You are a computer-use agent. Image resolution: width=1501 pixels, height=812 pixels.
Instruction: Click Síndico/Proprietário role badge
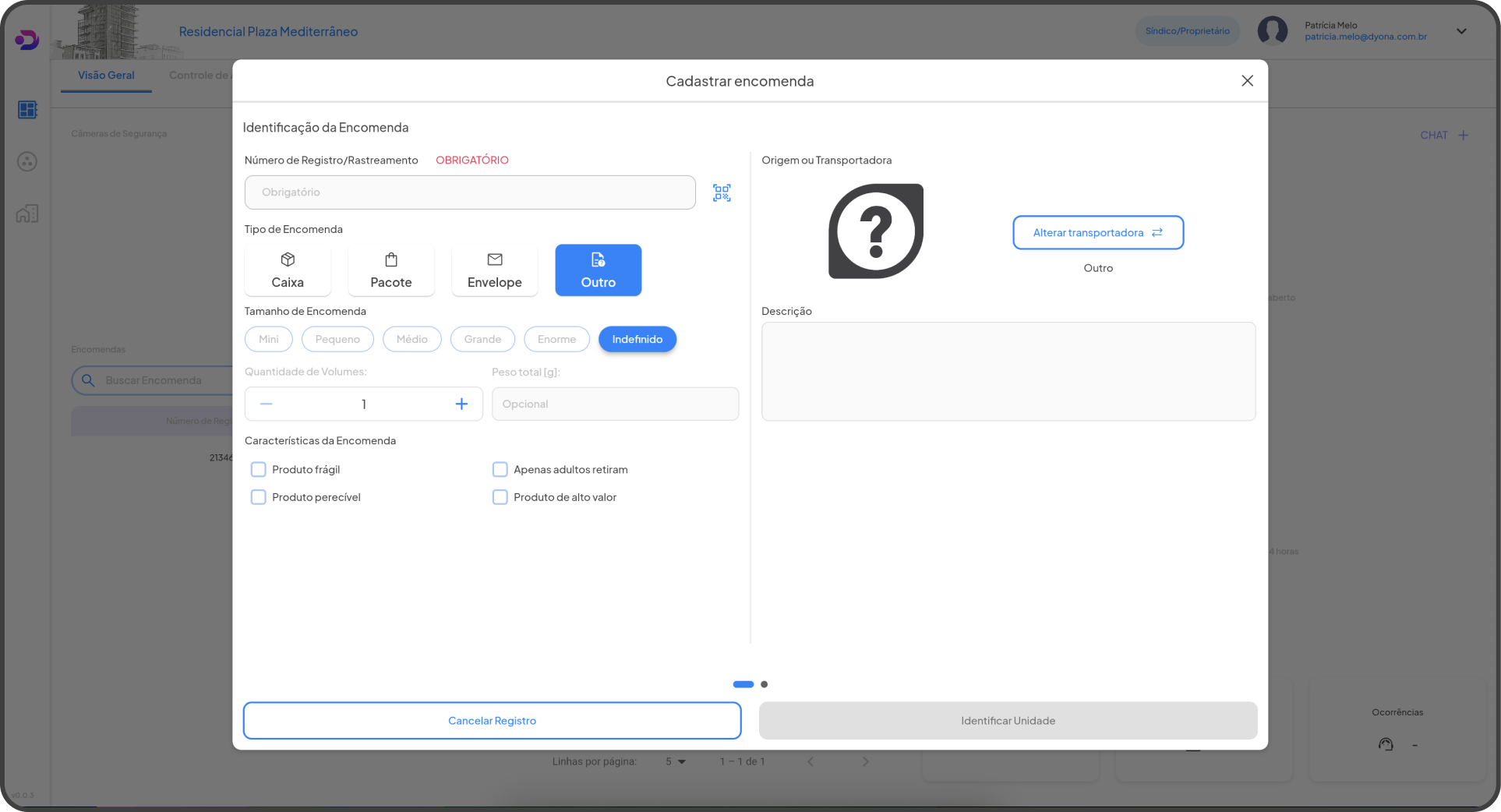click(1187, 31)
